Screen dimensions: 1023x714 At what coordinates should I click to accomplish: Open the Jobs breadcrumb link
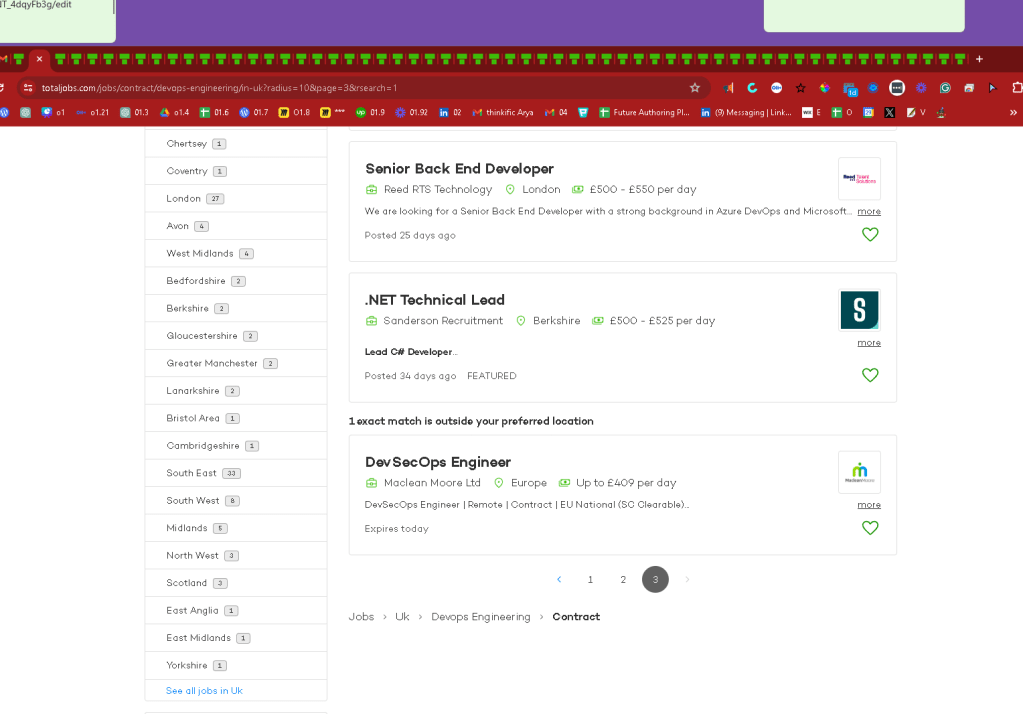pos(361,617)
